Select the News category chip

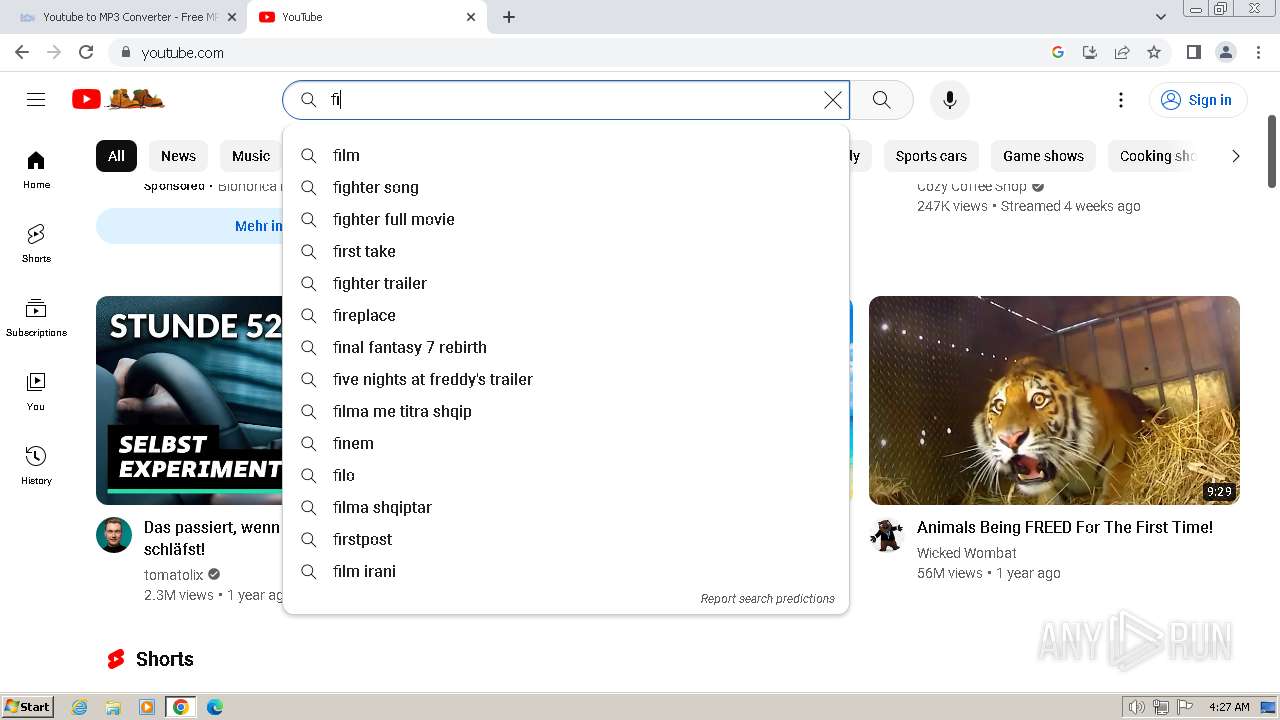[178, 156]
